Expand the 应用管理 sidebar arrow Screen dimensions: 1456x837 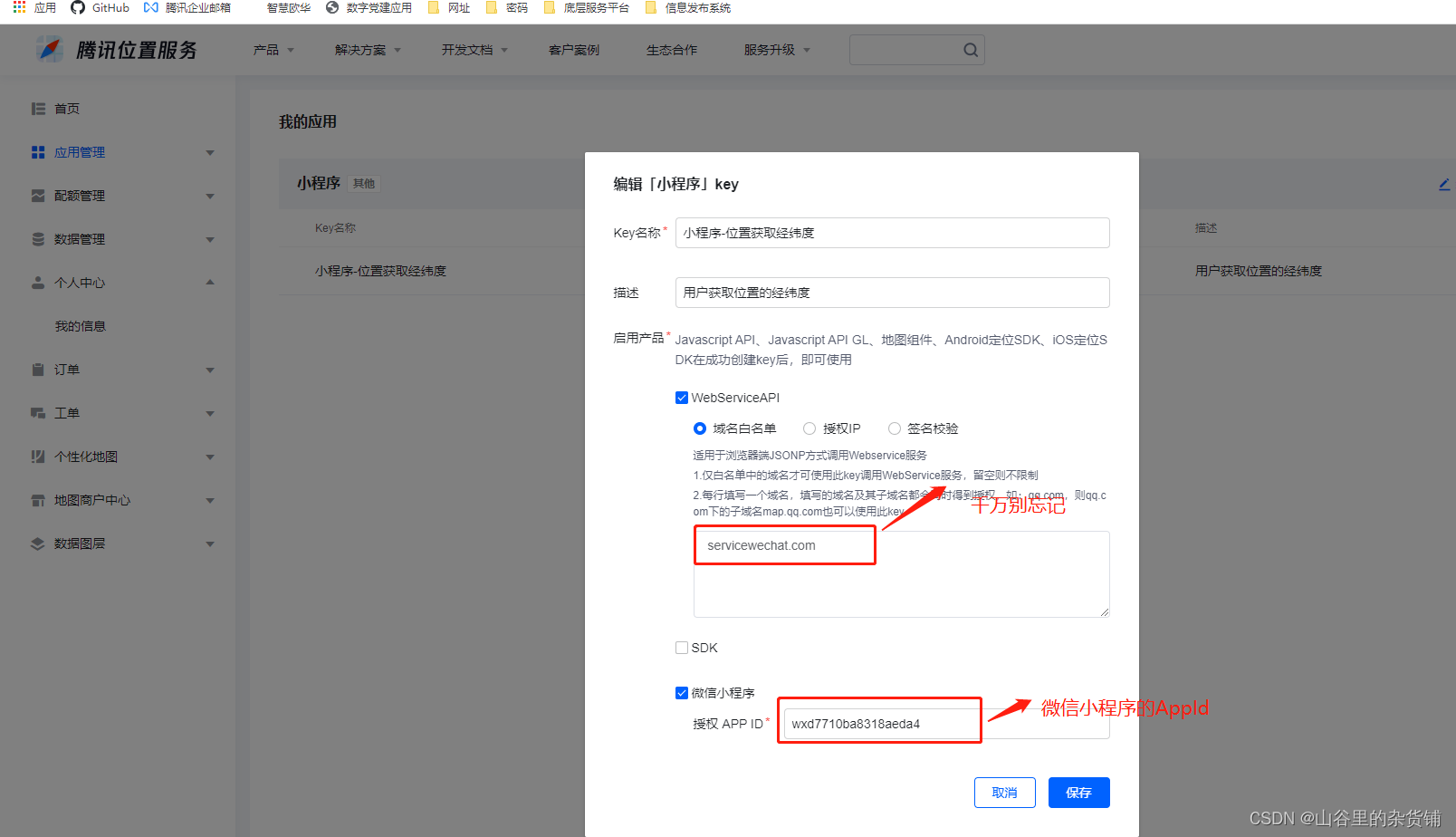click(210, 153)
